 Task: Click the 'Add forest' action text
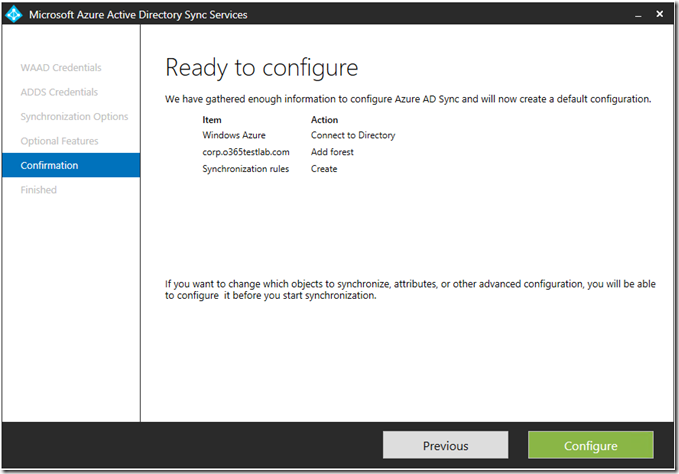332,152
